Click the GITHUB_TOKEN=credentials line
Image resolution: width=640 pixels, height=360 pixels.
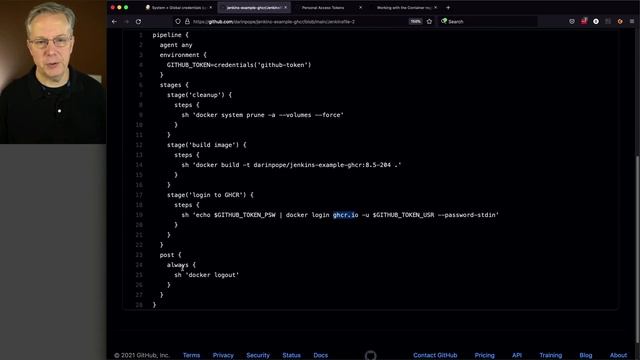[x=239, y=65]
